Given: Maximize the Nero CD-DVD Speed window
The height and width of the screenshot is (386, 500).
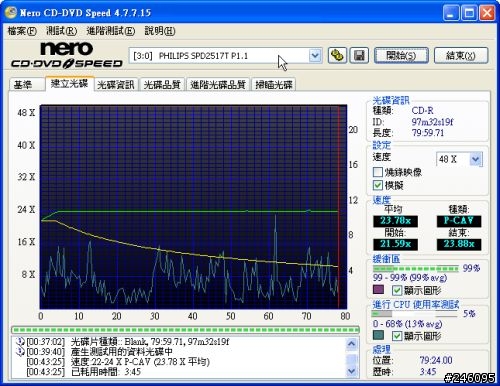Looking at the screenshot, I should pyautogui.click(x=469, y=13).
